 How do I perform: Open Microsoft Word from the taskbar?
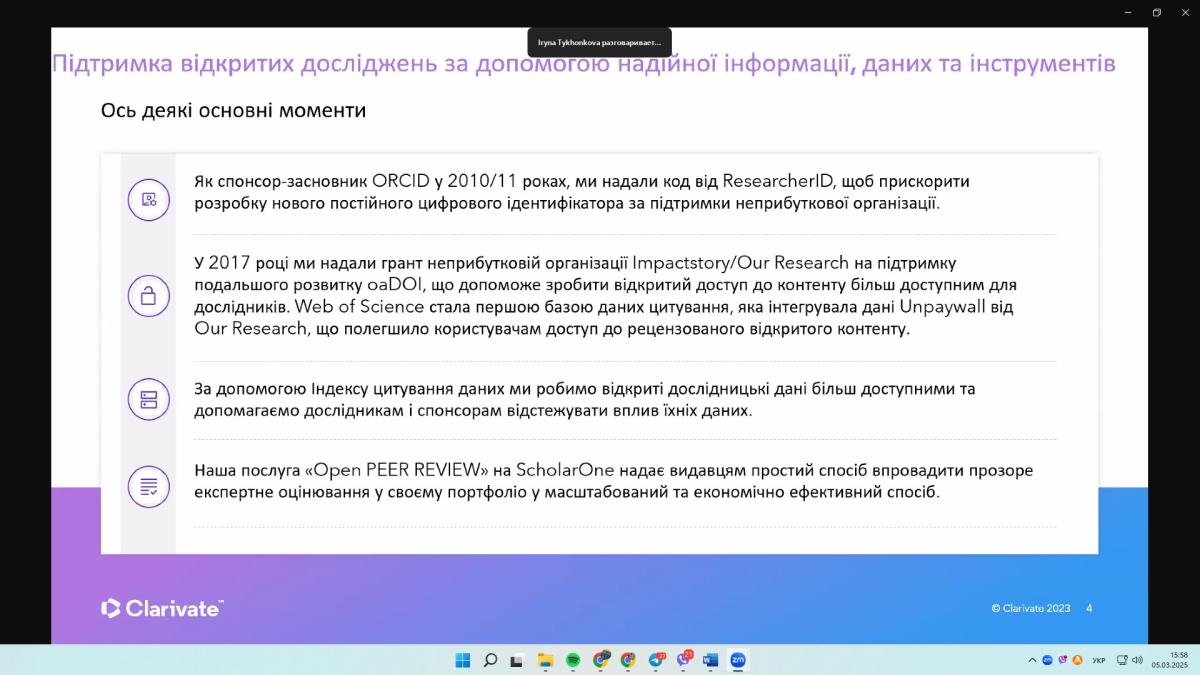pos(711,660)
